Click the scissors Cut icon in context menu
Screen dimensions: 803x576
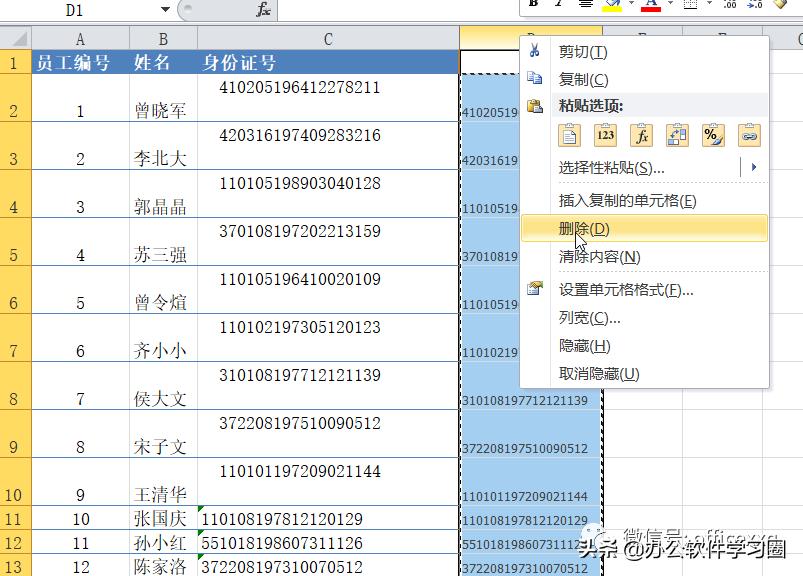pos(536,51)
